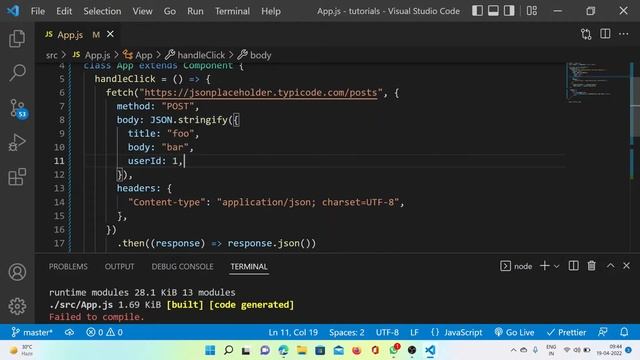Change end of line sequence LF

(x=414, y=332)
